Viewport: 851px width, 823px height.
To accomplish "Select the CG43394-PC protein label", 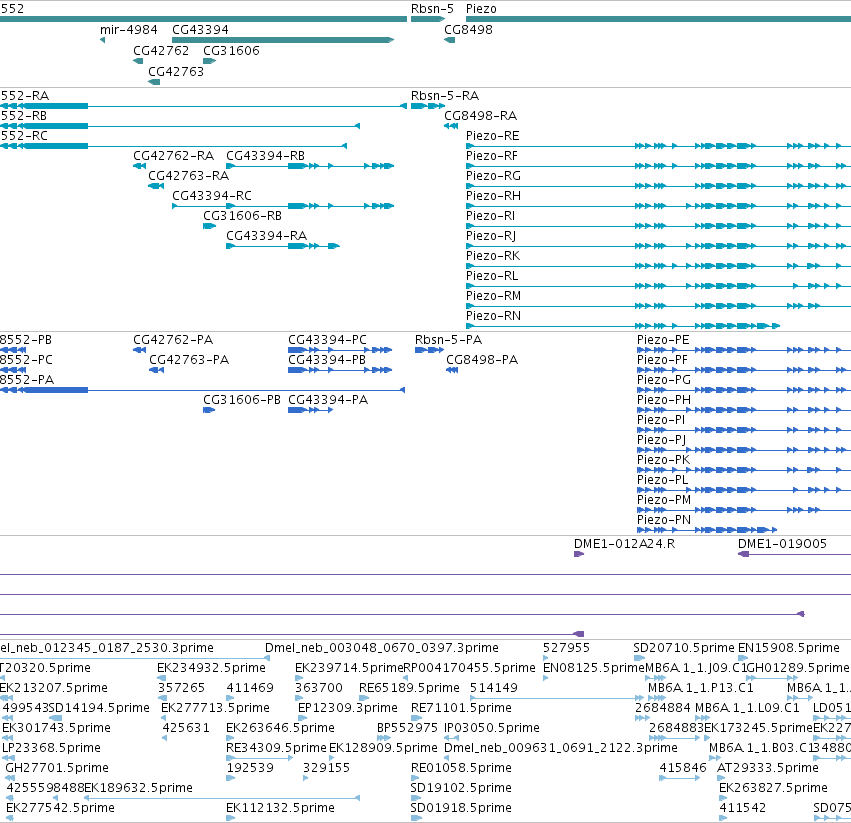I will pos(327,340).
